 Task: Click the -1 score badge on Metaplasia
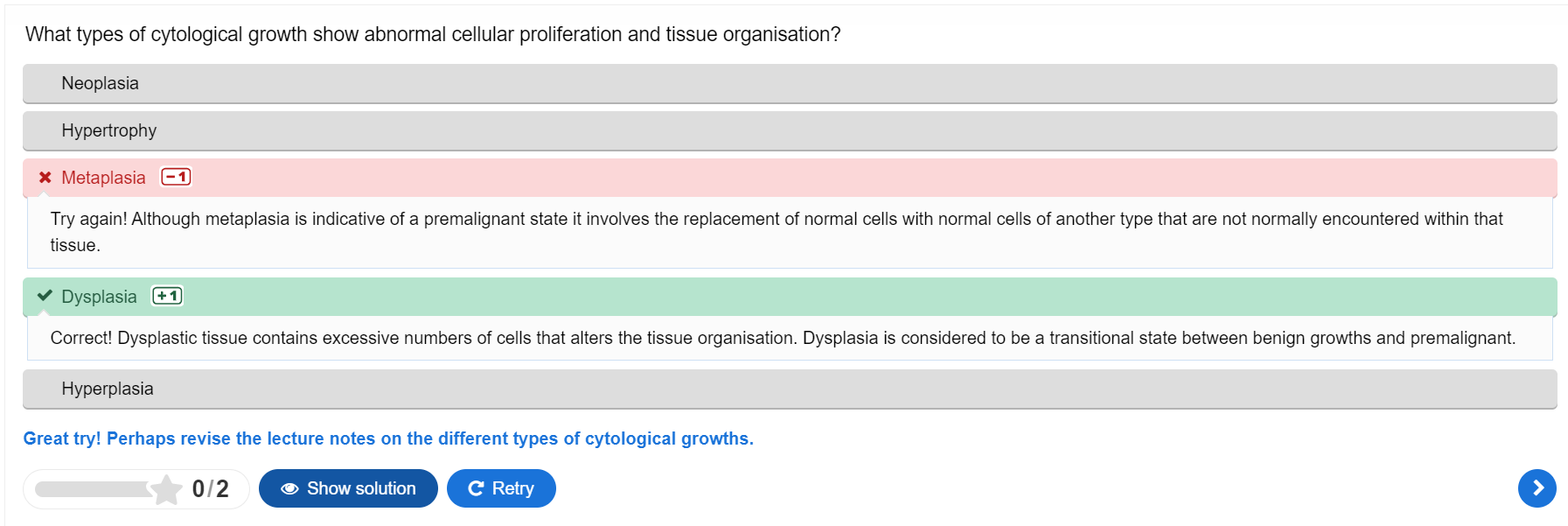(176, 178)
